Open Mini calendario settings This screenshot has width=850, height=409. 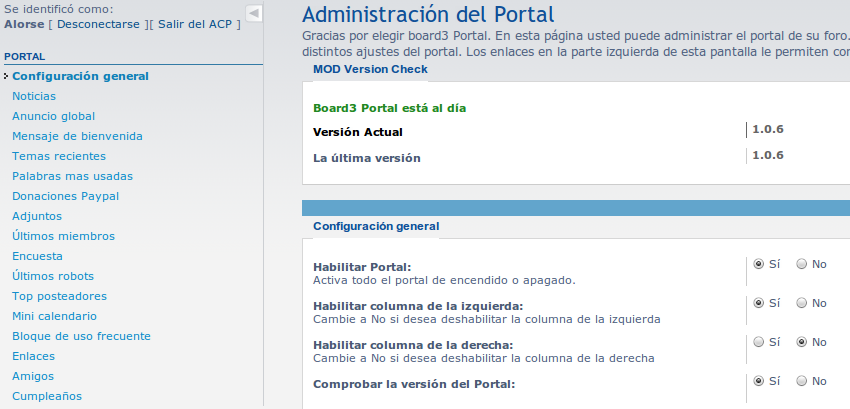tap(54, 316)
